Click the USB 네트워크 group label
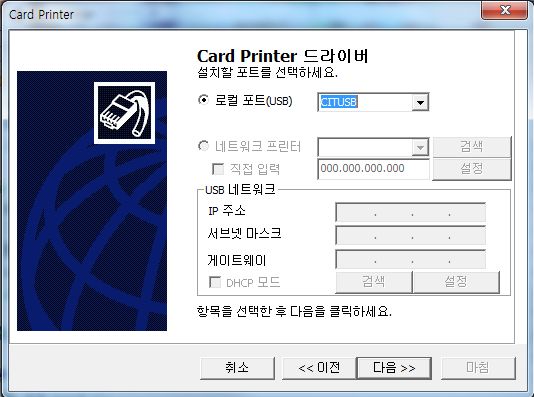Image resolution: width=534 pixels, height=397 pixels. (240, 189)
